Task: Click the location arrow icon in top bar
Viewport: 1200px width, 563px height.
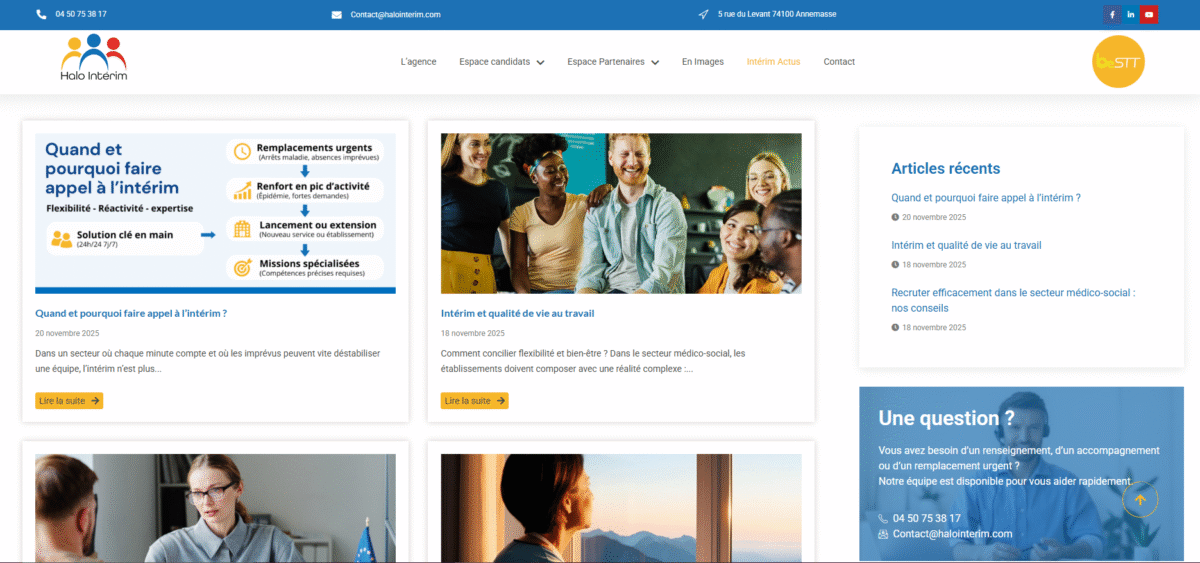Action: 704,14
